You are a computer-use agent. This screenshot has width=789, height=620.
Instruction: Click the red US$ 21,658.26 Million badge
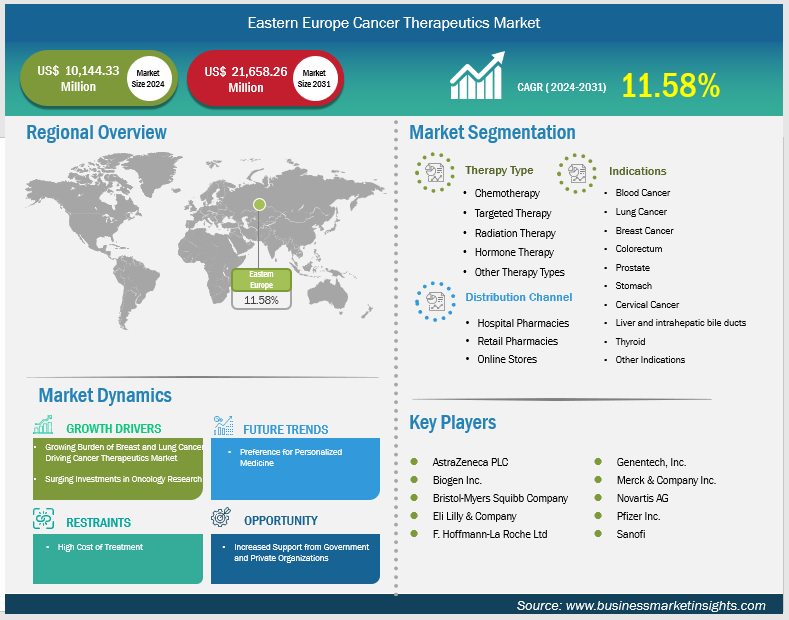[x=265, y=79]
